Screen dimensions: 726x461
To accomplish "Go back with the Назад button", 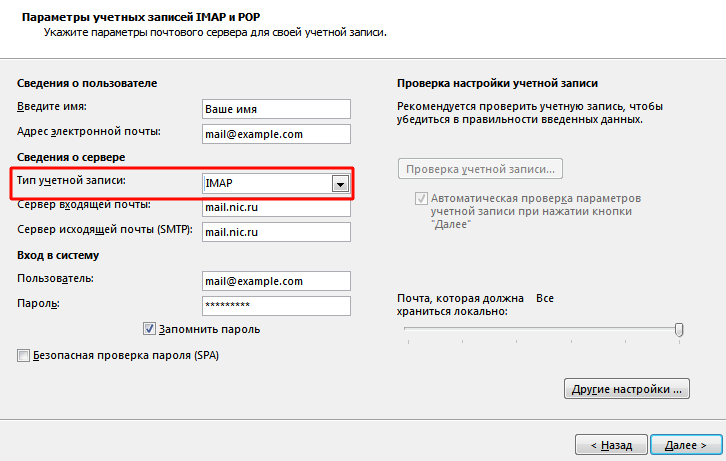I will [x=611, y=445].
